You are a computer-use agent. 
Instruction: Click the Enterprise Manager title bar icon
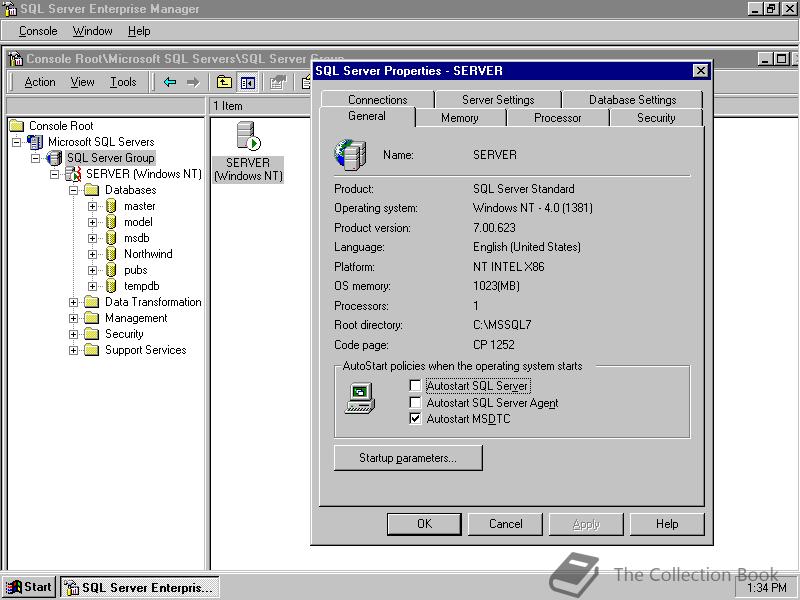(10, 9)
